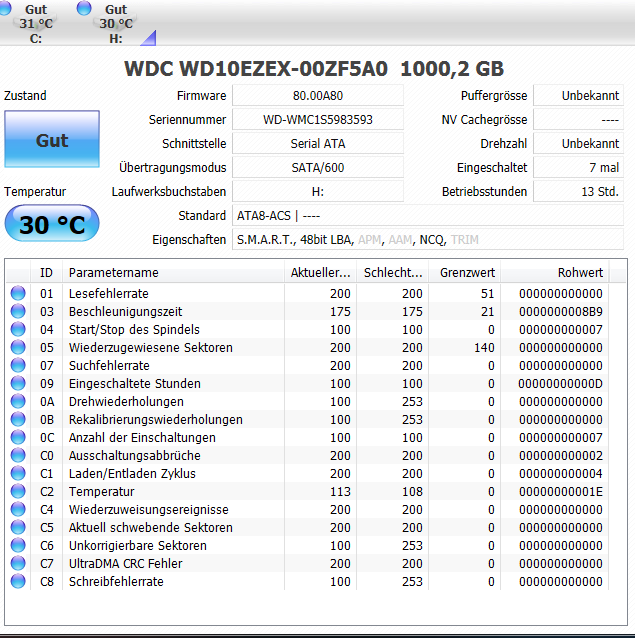
Task: Click current value 113 in Temperatur row
Action: pos(340,492)
